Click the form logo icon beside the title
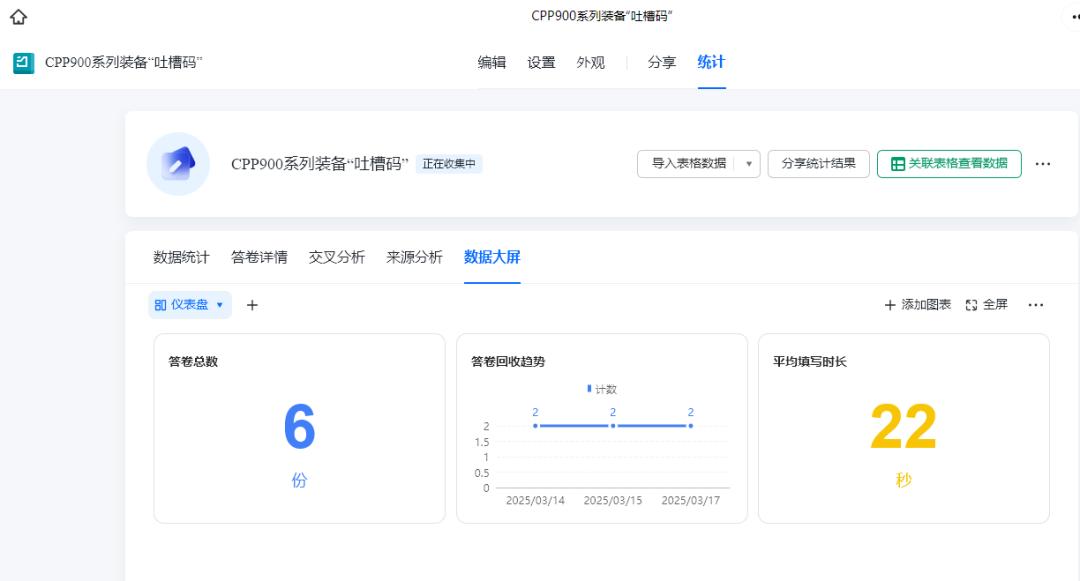Viewport: 1080px width, 581px height. [x=24, y=63]
